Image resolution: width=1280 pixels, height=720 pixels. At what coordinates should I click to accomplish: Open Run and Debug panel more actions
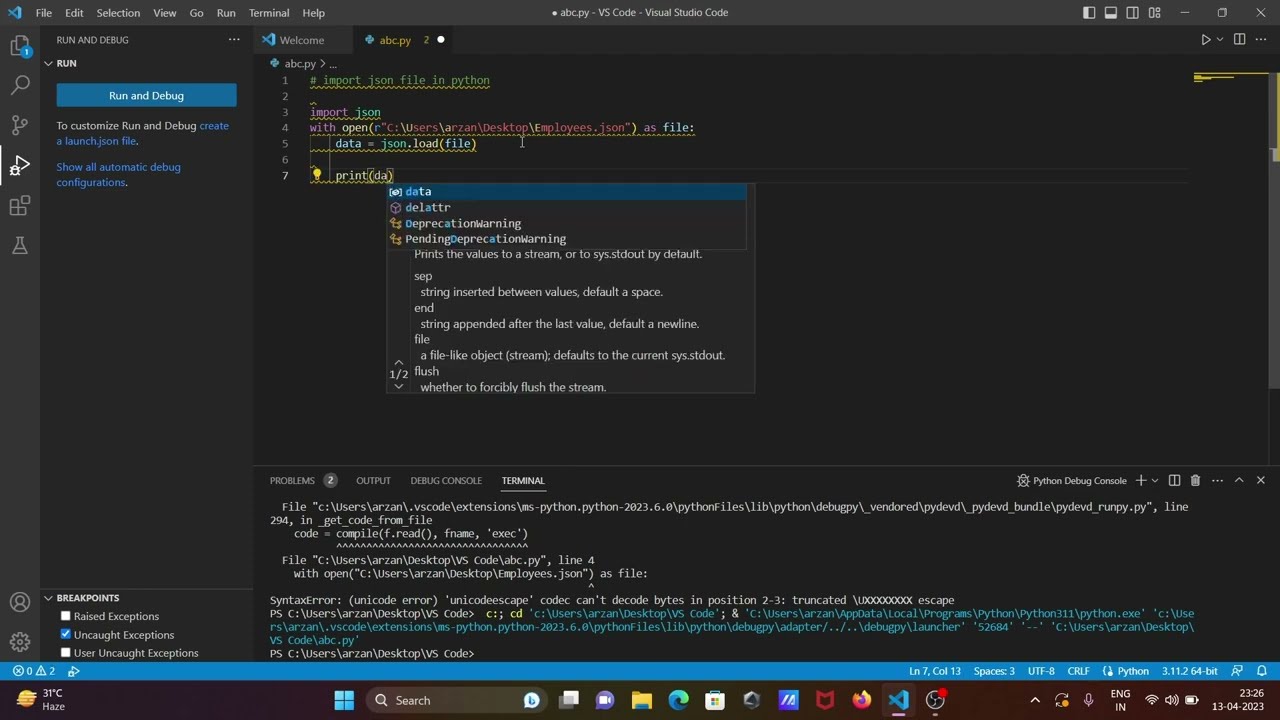(234, 40)
